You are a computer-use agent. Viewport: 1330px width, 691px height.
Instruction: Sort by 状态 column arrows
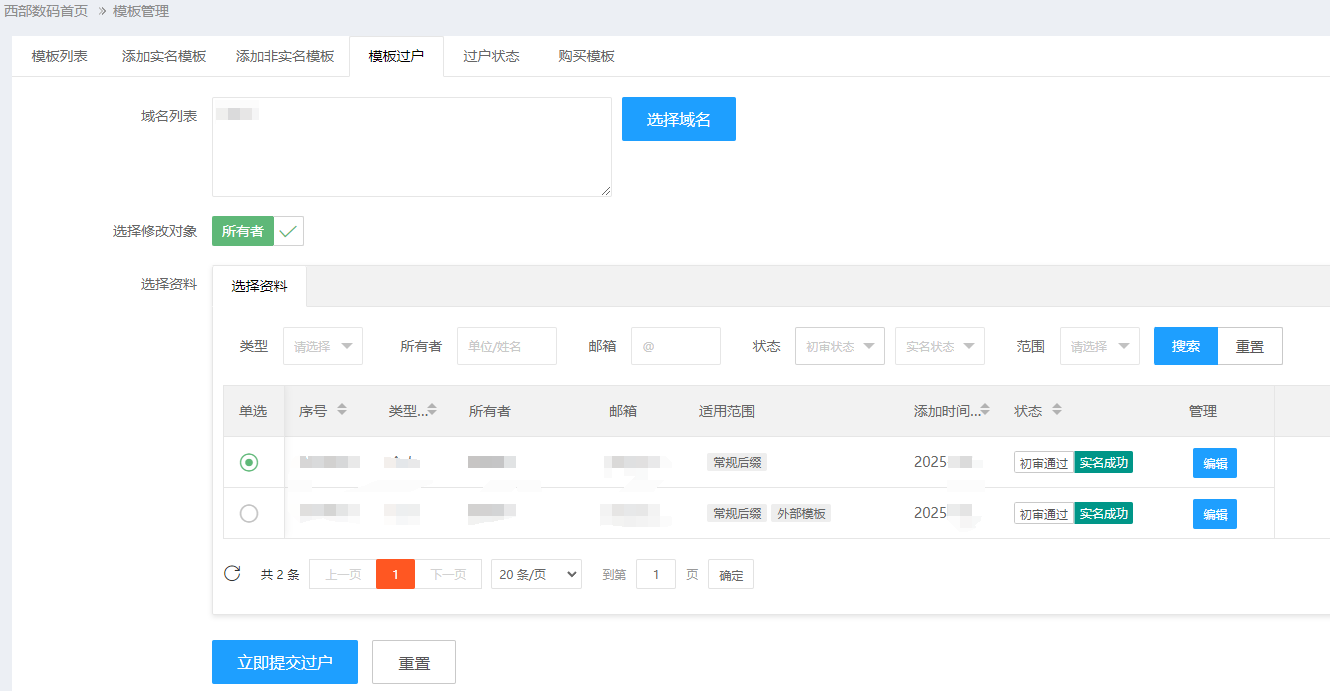click(x=1057, y=410)
